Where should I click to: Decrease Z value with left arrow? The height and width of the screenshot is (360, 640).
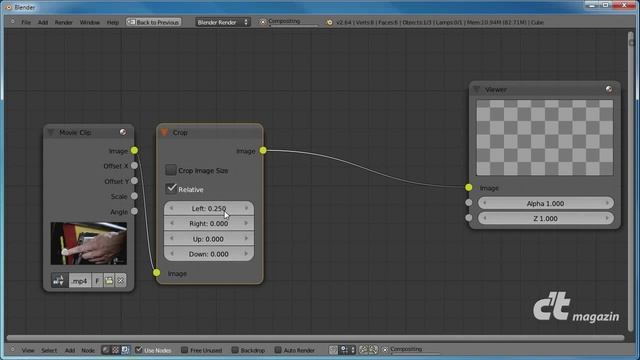point(484,218)
